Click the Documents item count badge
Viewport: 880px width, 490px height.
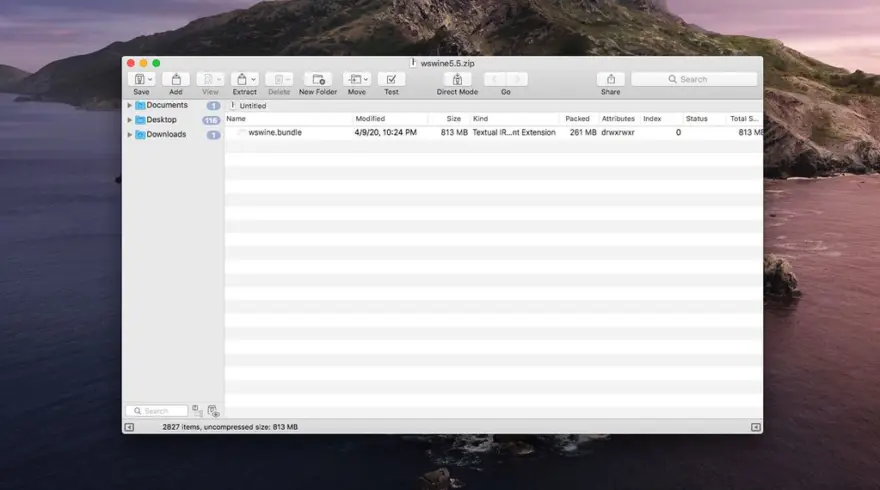click(x=213, y=106)
